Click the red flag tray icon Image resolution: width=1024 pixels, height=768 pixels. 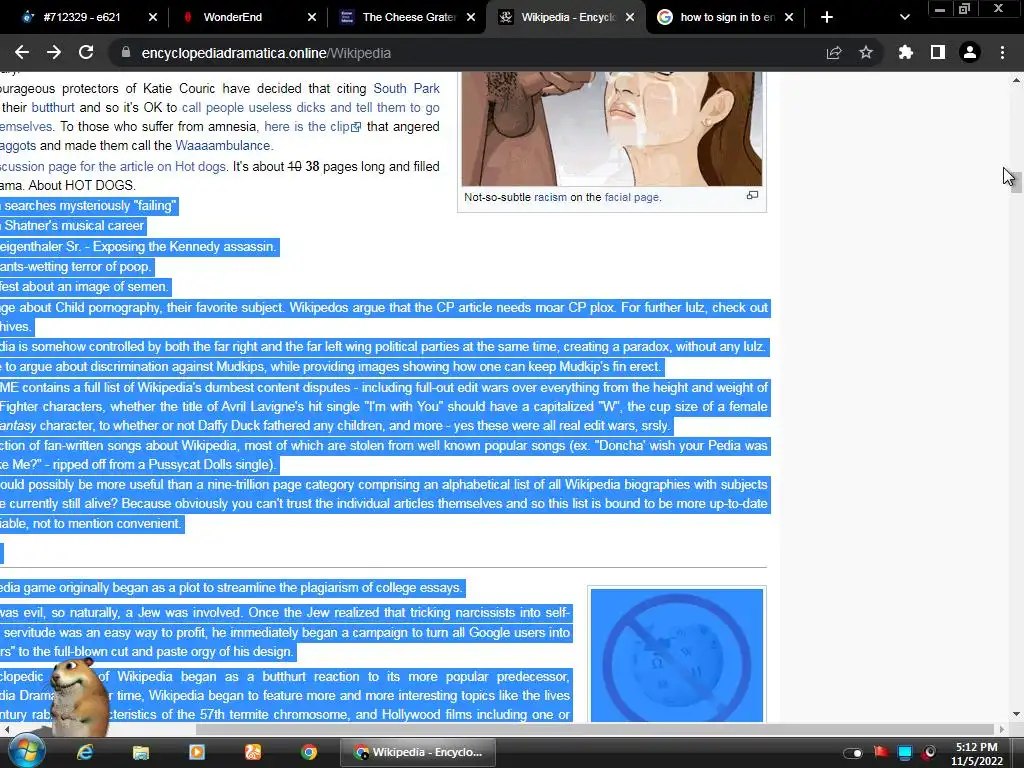coord(882,752)
